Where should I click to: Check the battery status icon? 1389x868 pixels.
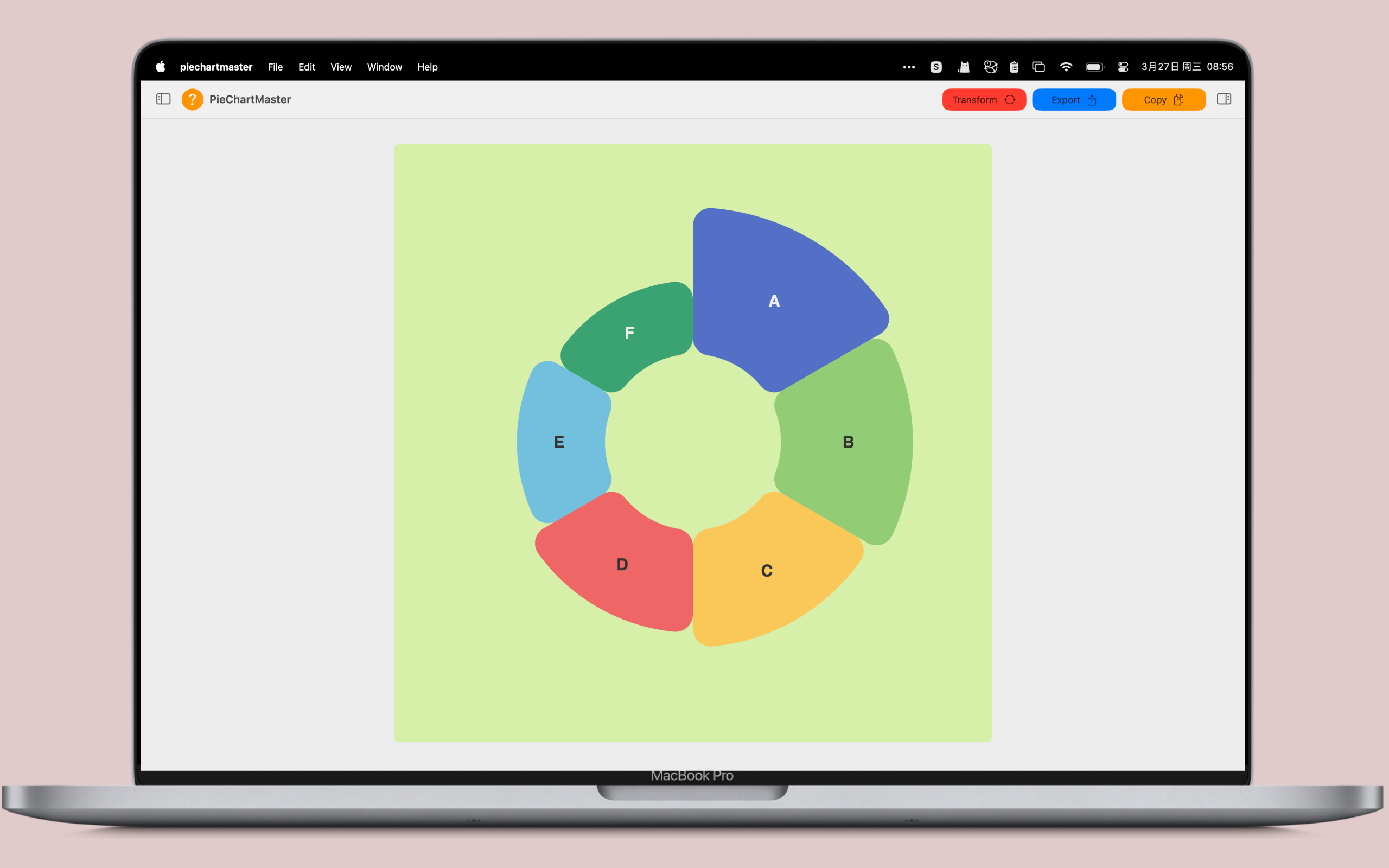[x=1095, y=67]
